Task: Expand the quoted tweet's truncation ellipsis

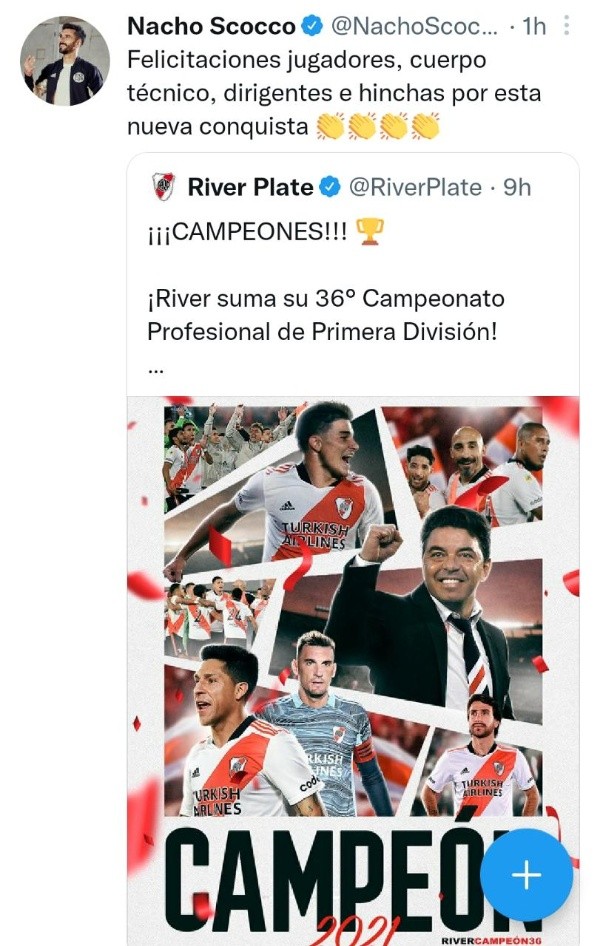Action: coord(155,366)
